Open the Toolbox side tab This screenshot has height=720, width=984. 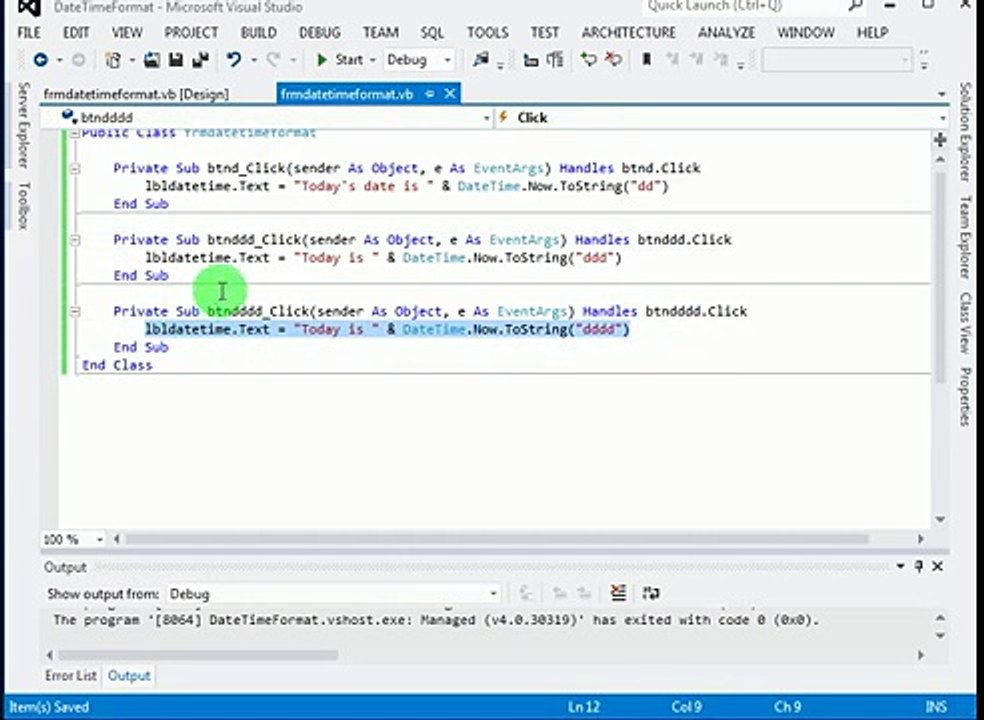click(x=23, y=206)
